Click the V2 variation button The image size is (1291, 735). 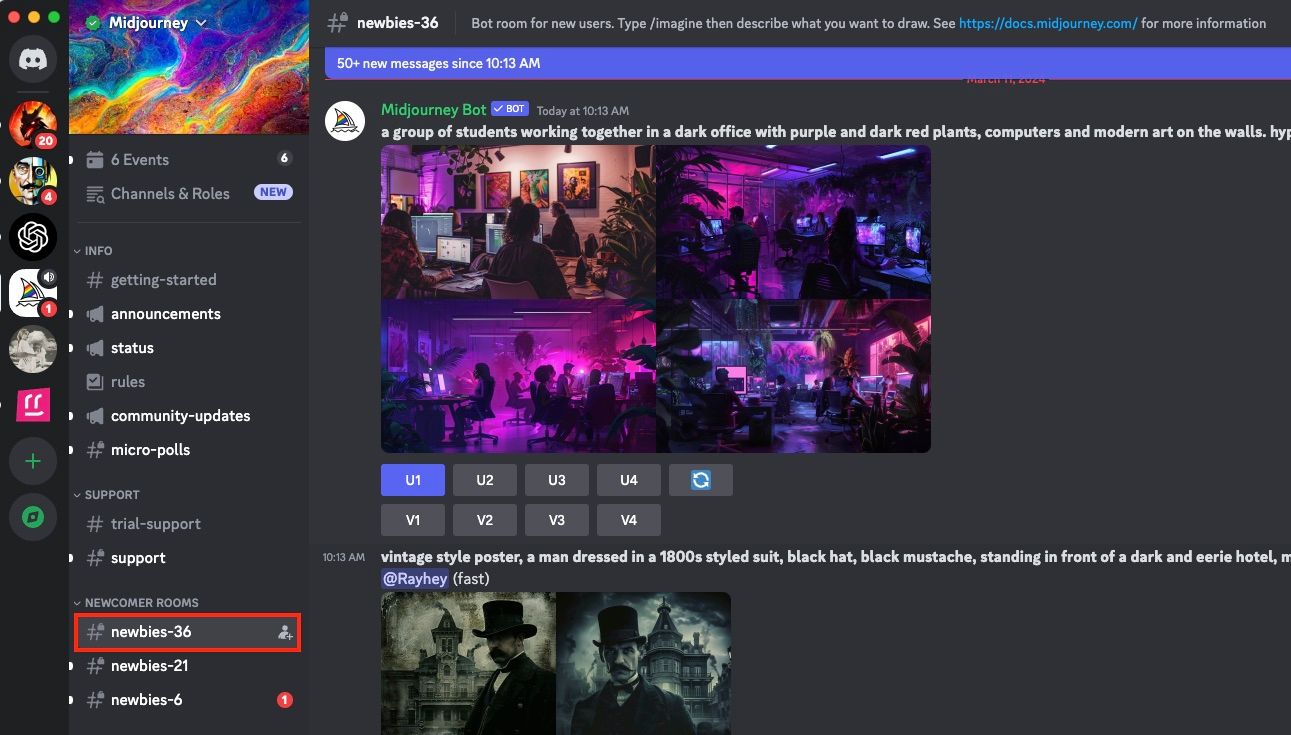(x=485, y=520)
